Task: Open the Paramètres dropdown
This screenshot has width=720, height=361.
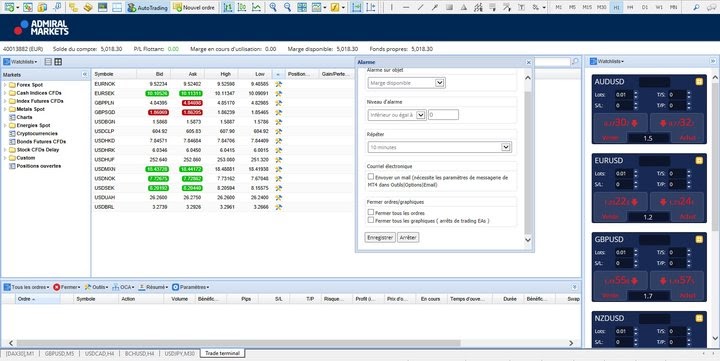Action: (190, 287)
